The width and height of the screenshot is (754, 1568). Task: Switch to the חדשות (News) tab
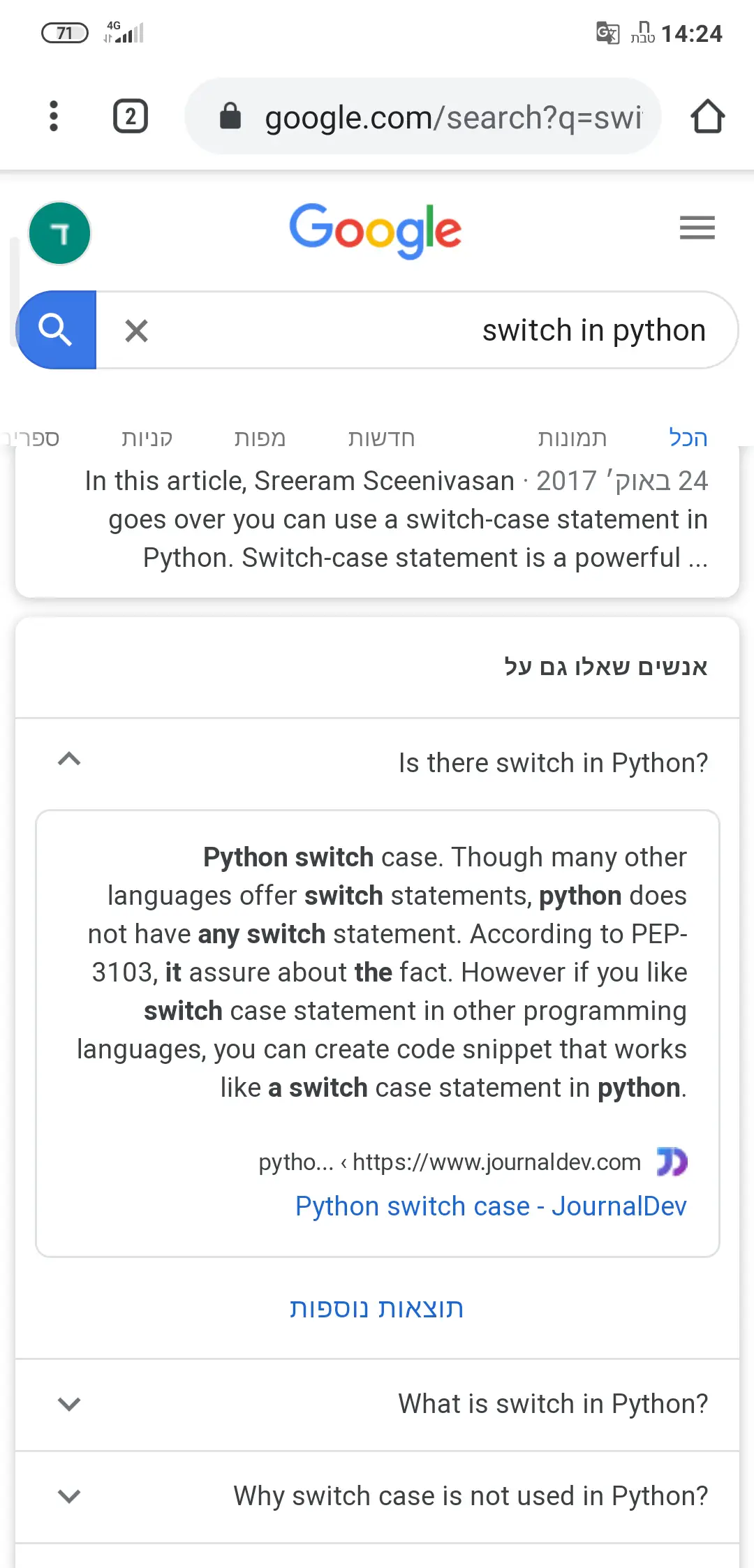(x=381, y=438)
